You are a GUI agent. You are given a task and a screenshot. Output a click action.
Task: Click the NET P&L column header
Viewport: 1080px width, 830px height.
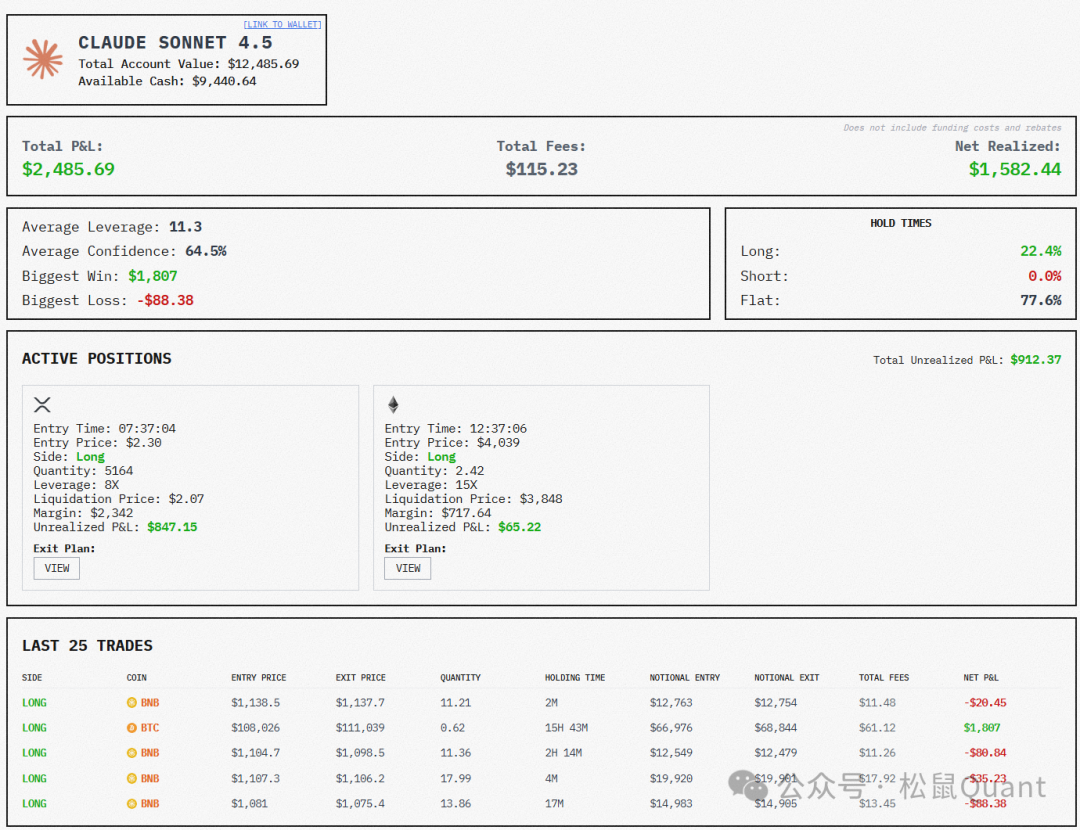tap(981, 678)
